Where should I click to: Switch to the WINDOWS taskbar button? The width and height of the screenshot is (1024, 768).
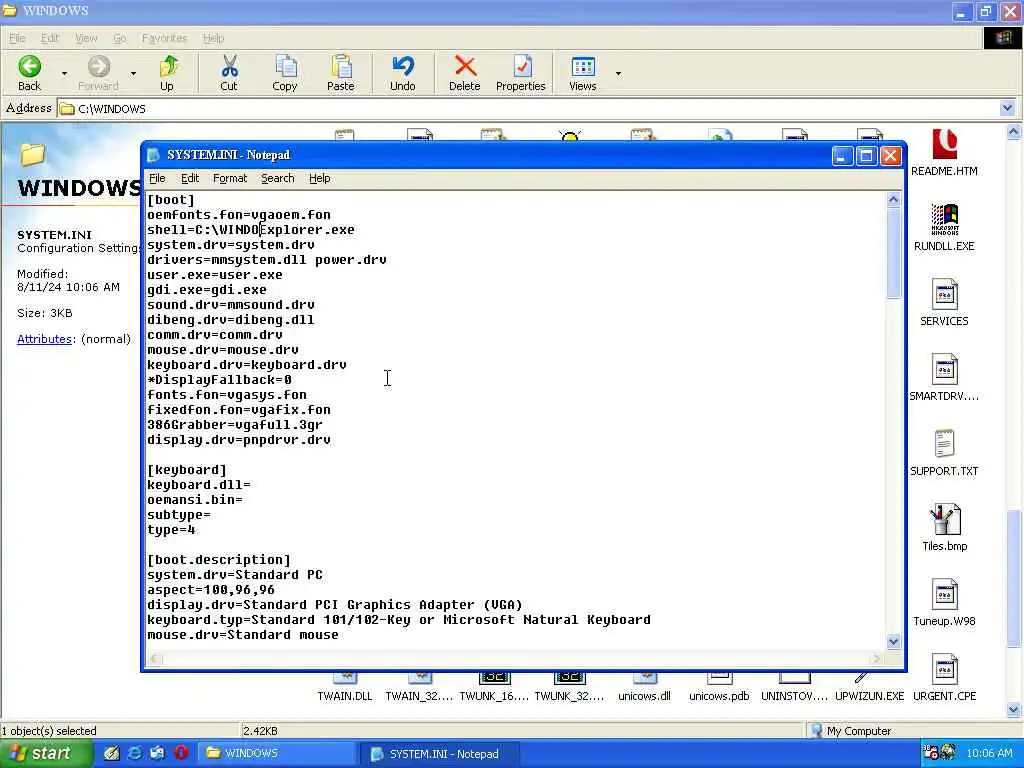coord(277,754)
